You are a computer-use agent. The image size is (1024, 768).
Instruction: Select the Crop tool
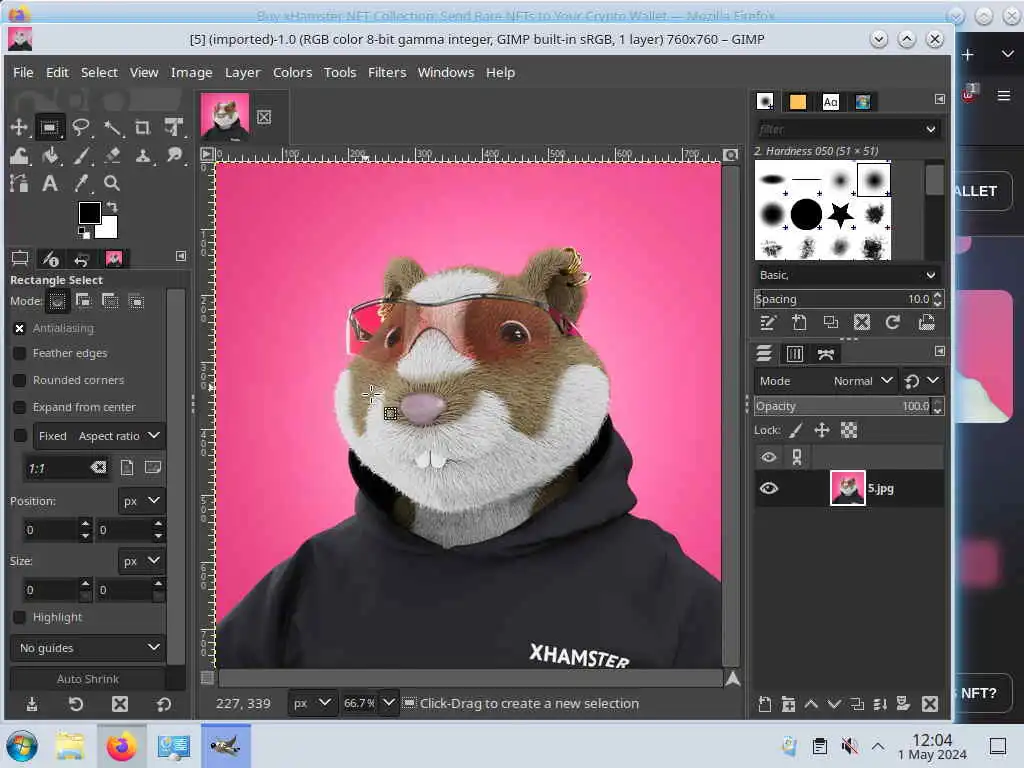(x=142, y=127)
